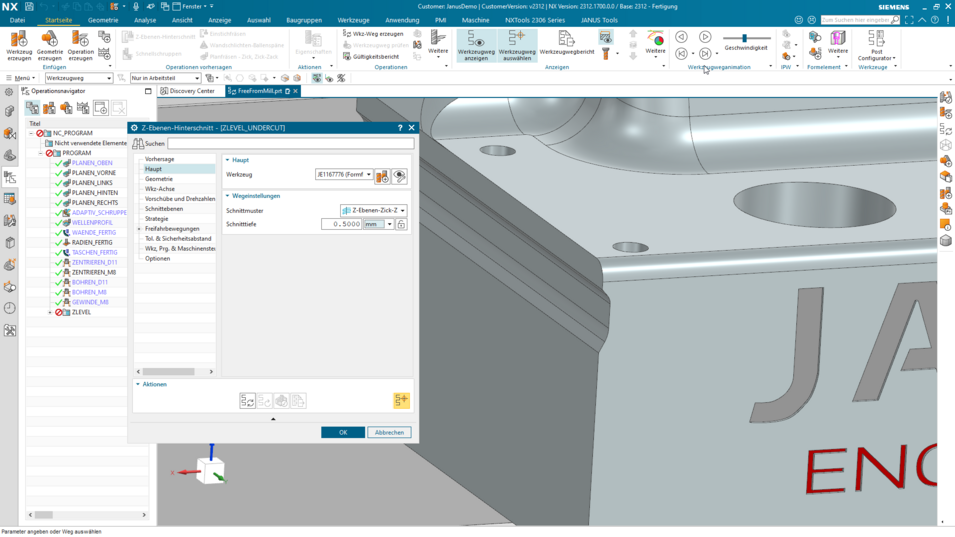This screenshot has width=955, height=537.
Task: Select Geometrie in dialog list
Action: (x=159, y=179)
